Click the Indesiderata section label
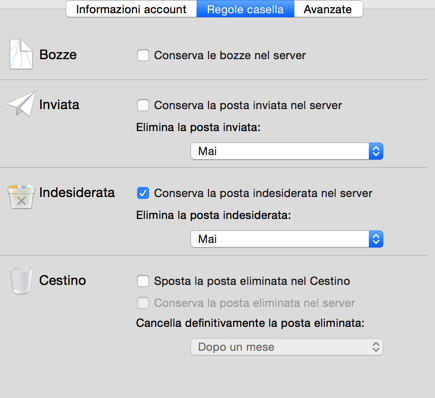Screen dimensions: 435x398 click(x=77, y=192)
